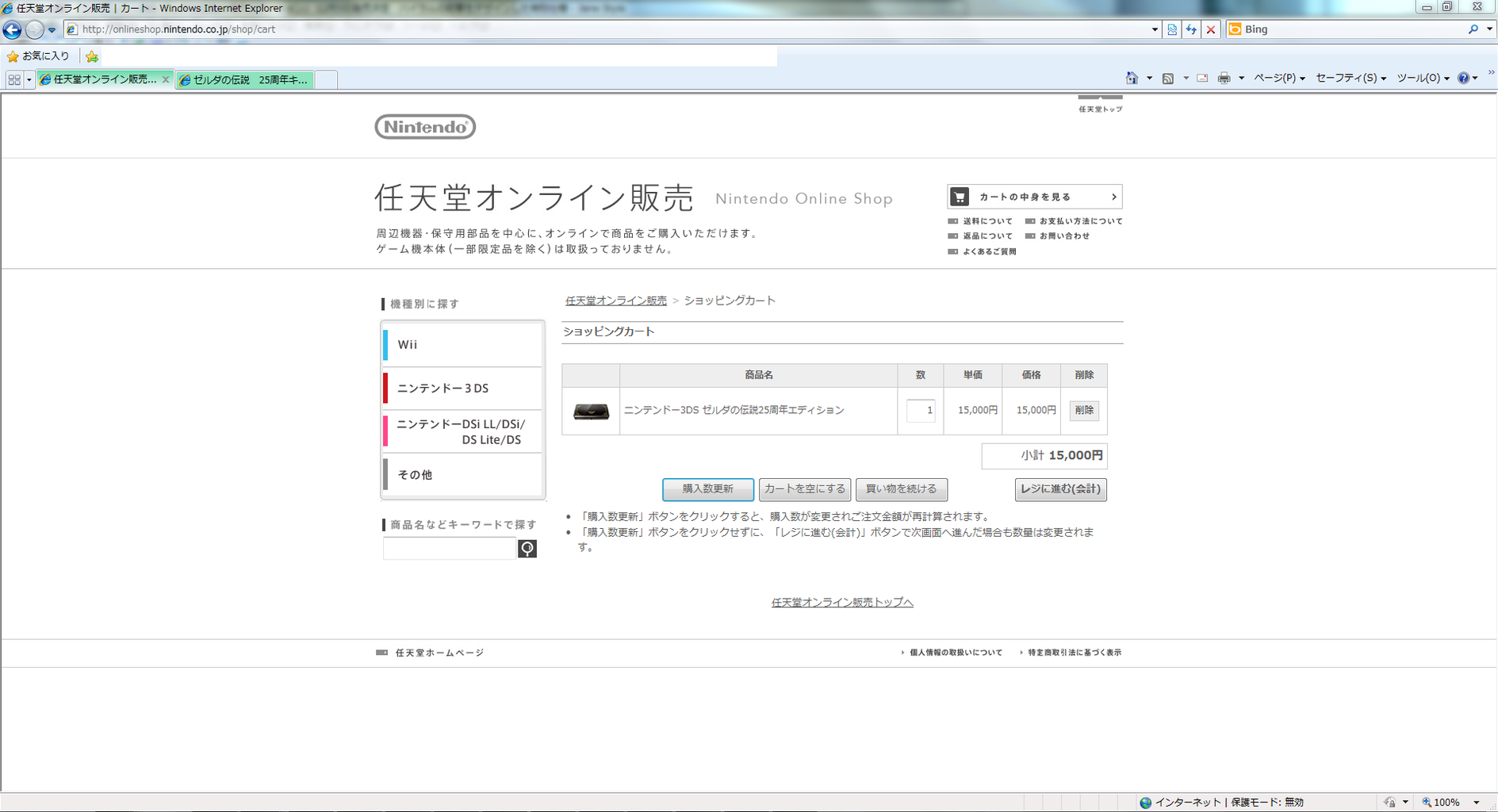The image size is (1498, 812).
Task: Click the Nintendo logo
Action: point(425,127)
